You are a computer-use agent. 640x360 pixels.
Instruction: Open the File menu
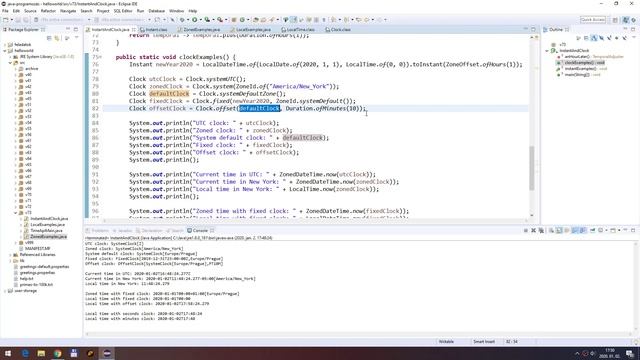(5, 11)
